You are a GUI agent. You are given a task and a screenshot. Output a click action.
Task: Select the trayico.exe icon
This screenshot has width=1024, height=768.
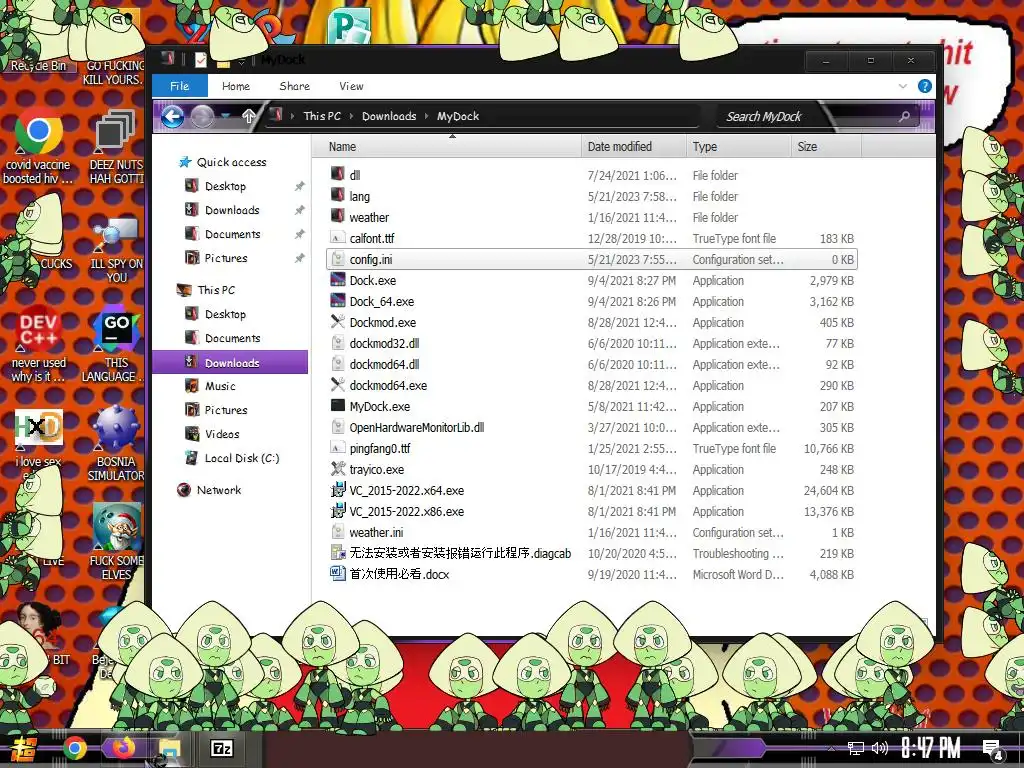[x=338, y=469]
